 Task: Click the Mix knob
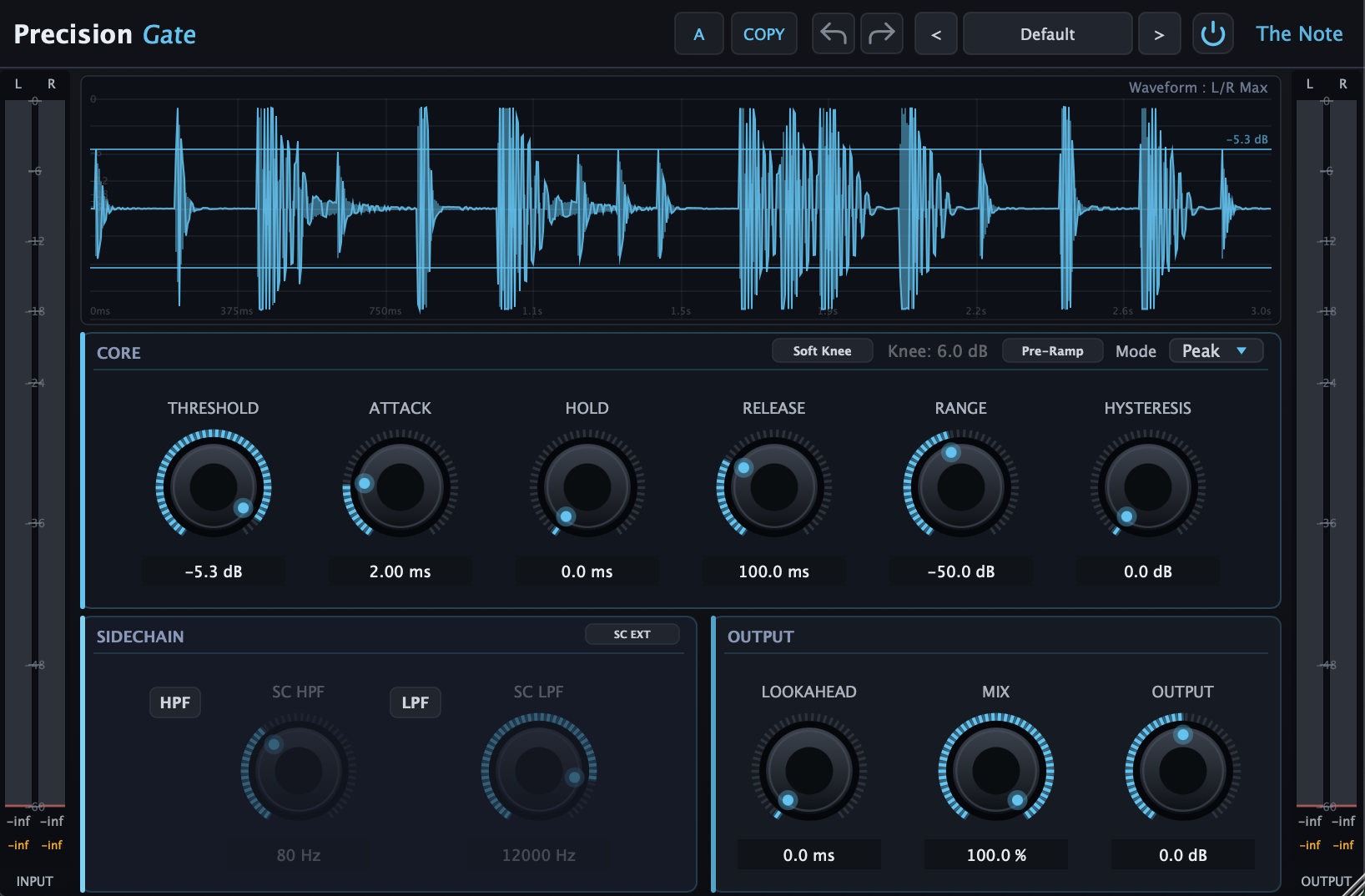click(995, 770)
